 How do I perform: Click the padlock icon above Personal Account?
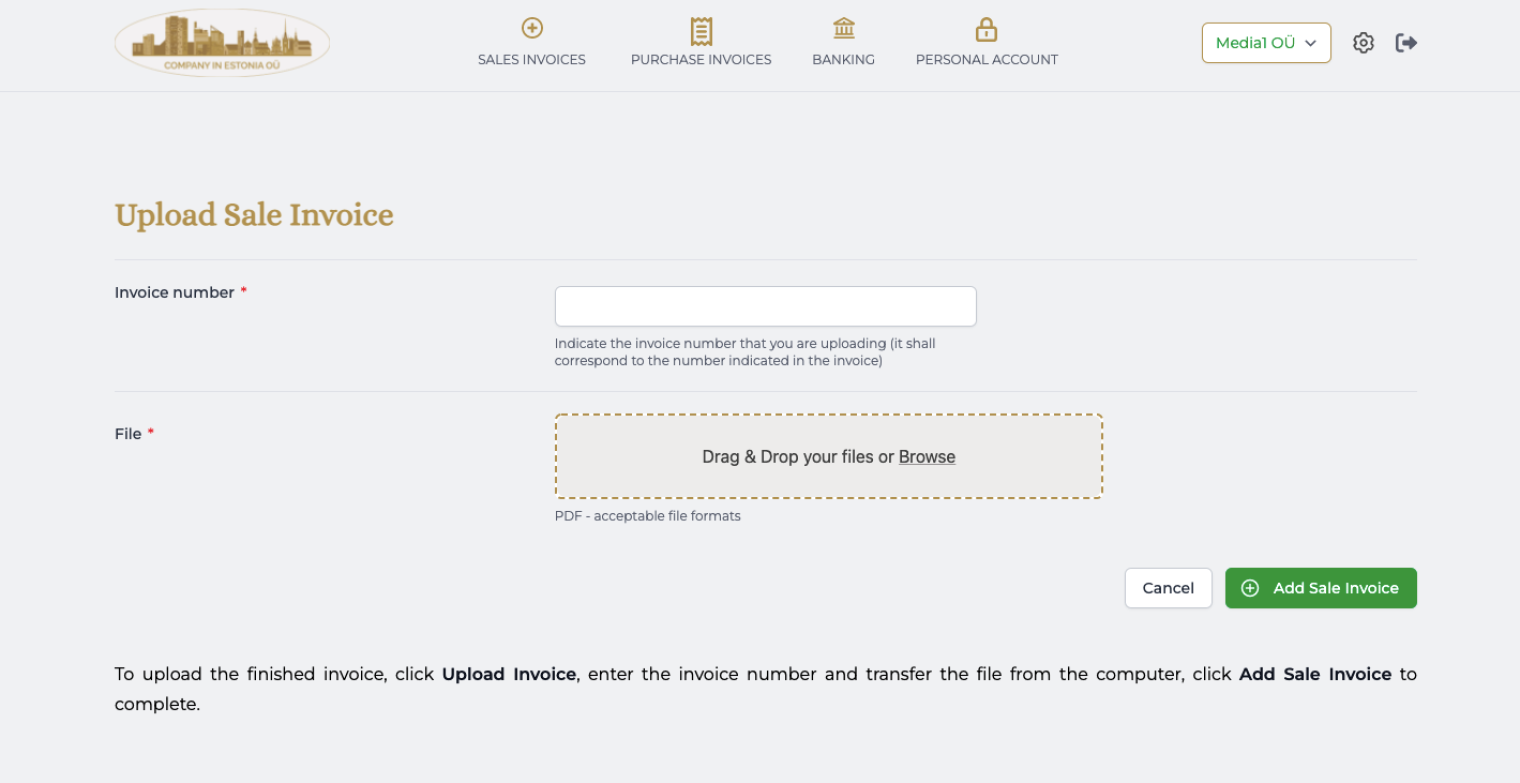click(x=986, y=29)
